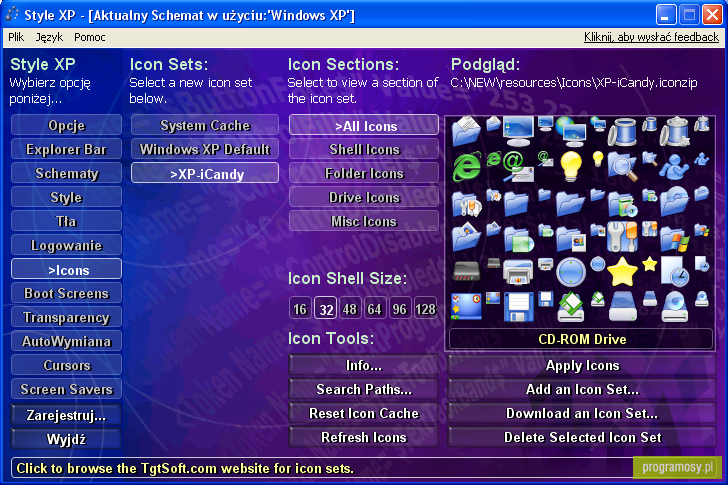Select the large My Documents folder icon
The height and width of the screenshot is (485, 728).
(x=466, y=131)
